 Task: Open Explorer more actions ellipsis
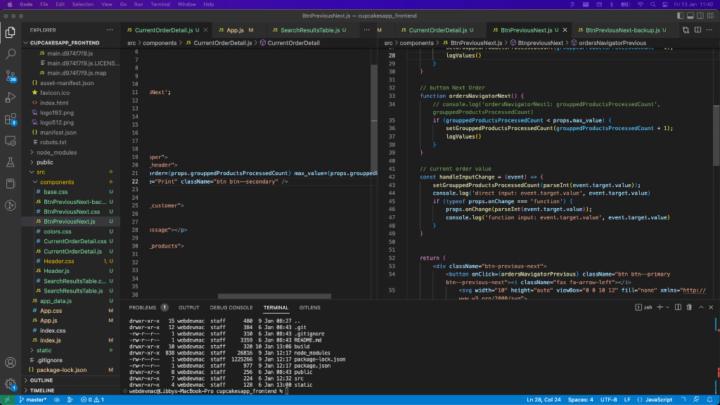pos(111,30)
